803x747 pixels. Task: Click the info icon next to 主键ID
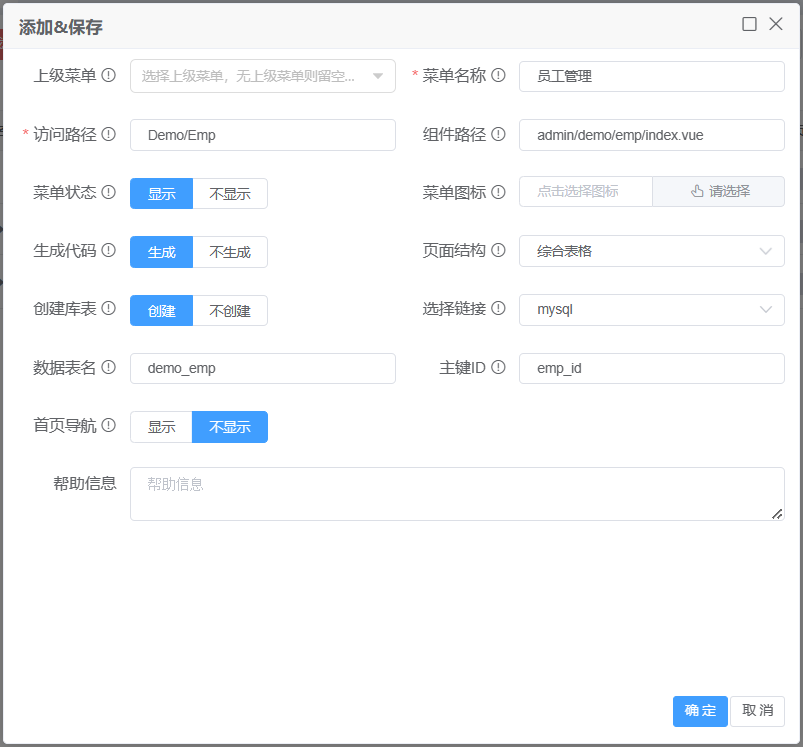(498, 368)
